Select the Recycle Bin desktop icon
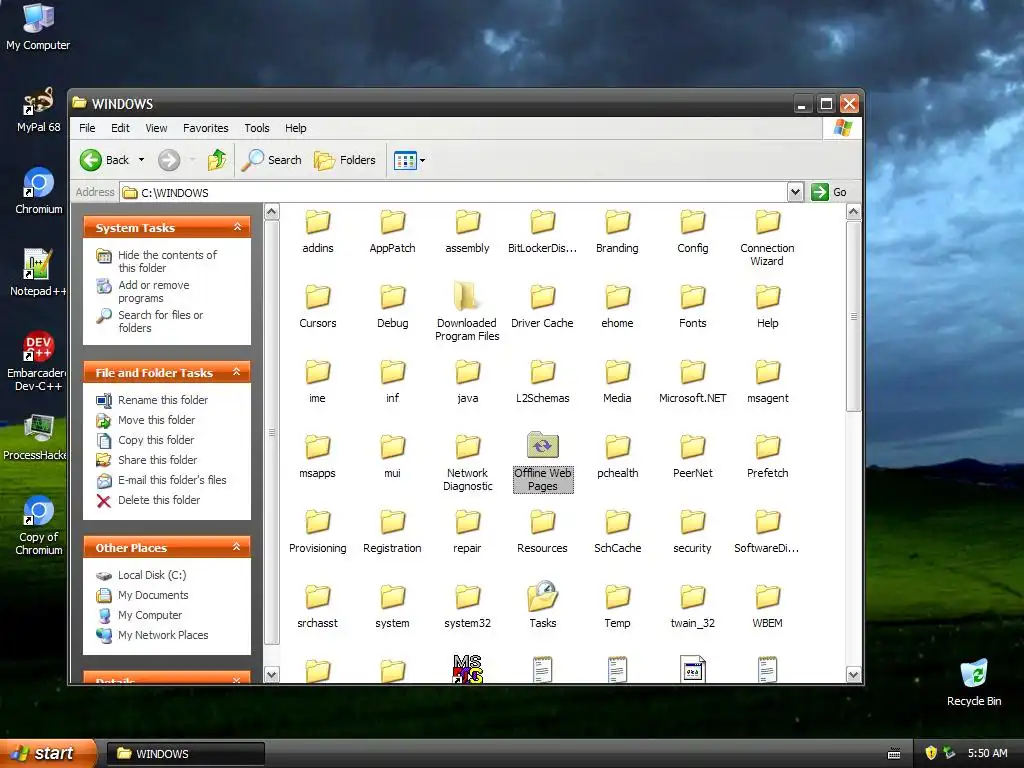Viewport: 1024px width, 768px height. (x=974, y=682)
